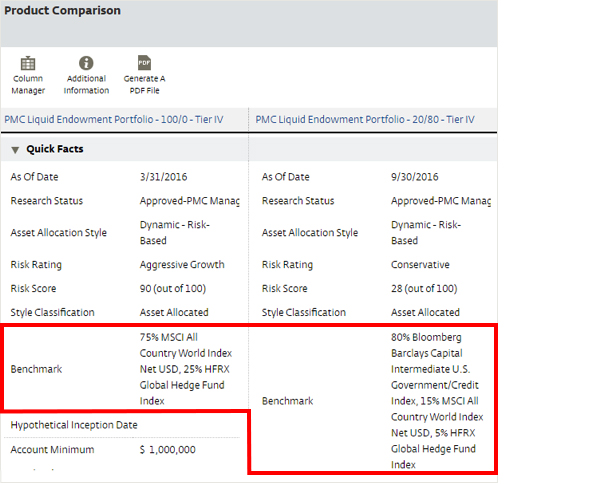
Task: Click the Additional Information icon
Action: pyautogui.click(x=86, y=63)
